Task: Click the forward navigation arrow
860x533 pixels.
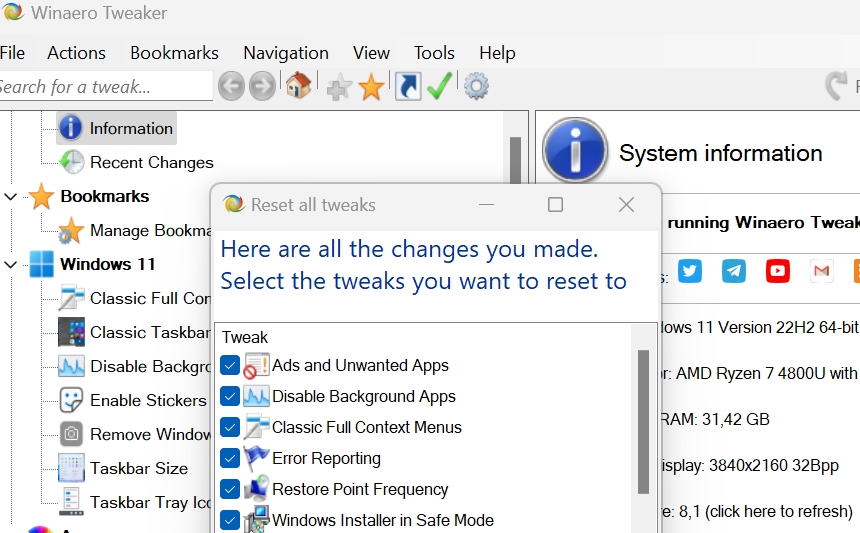Action: [x=262, y=87]
